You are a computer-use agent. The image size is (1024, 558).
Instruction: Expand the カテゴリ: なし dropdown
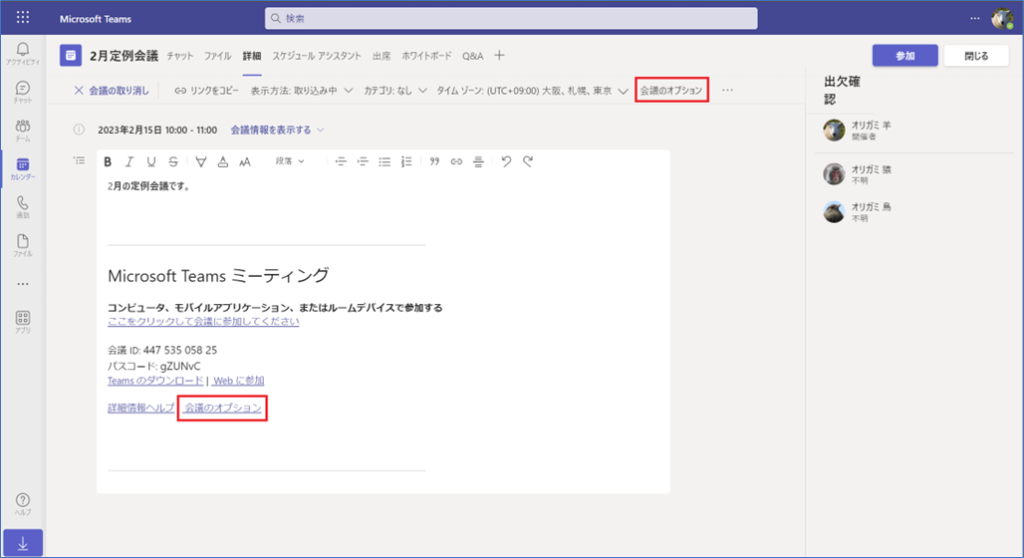pyautogui.click(x=396, y=91)
